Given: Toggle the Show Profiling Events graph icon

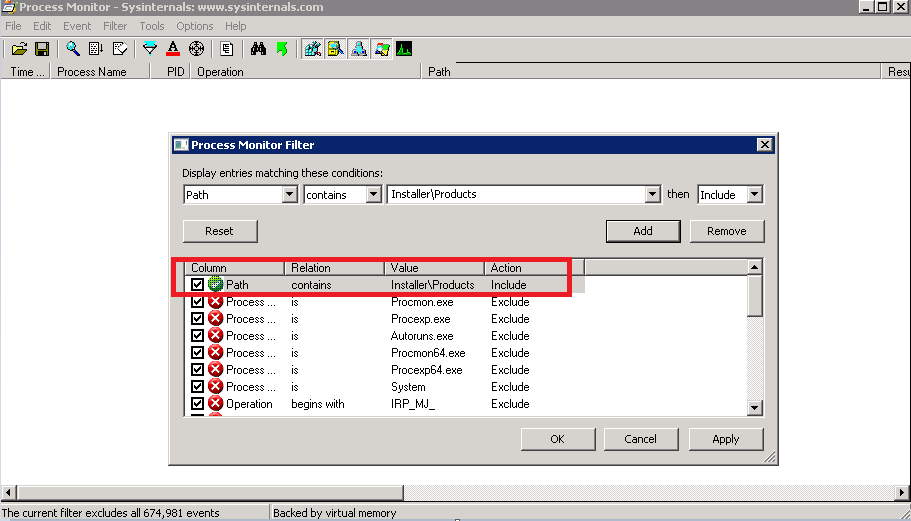Looking at the screenshot, I should pyautogui.click(x=404, y=49).
